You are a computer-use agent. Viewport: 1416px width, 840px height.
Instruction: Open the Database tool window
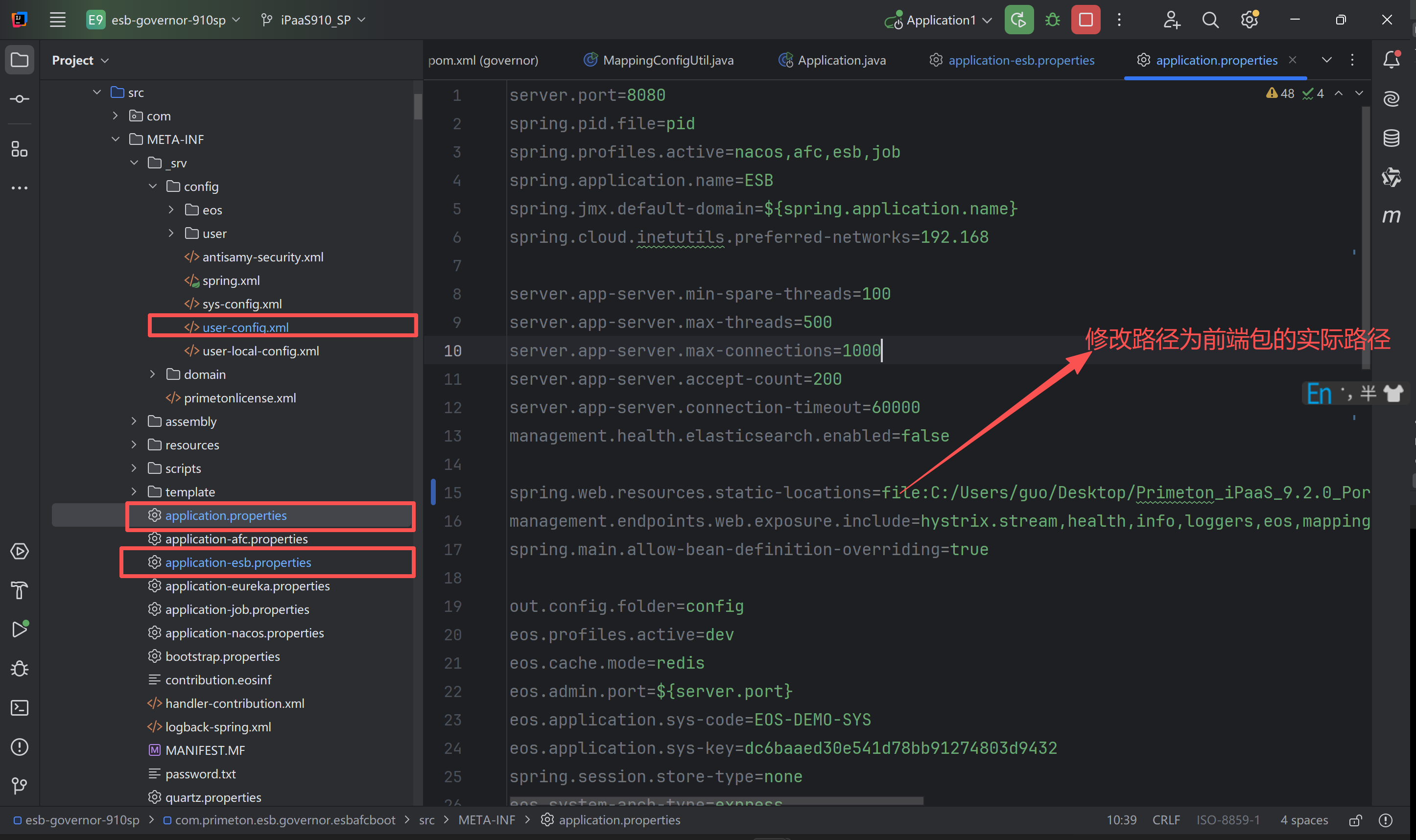pos(1391,138)
